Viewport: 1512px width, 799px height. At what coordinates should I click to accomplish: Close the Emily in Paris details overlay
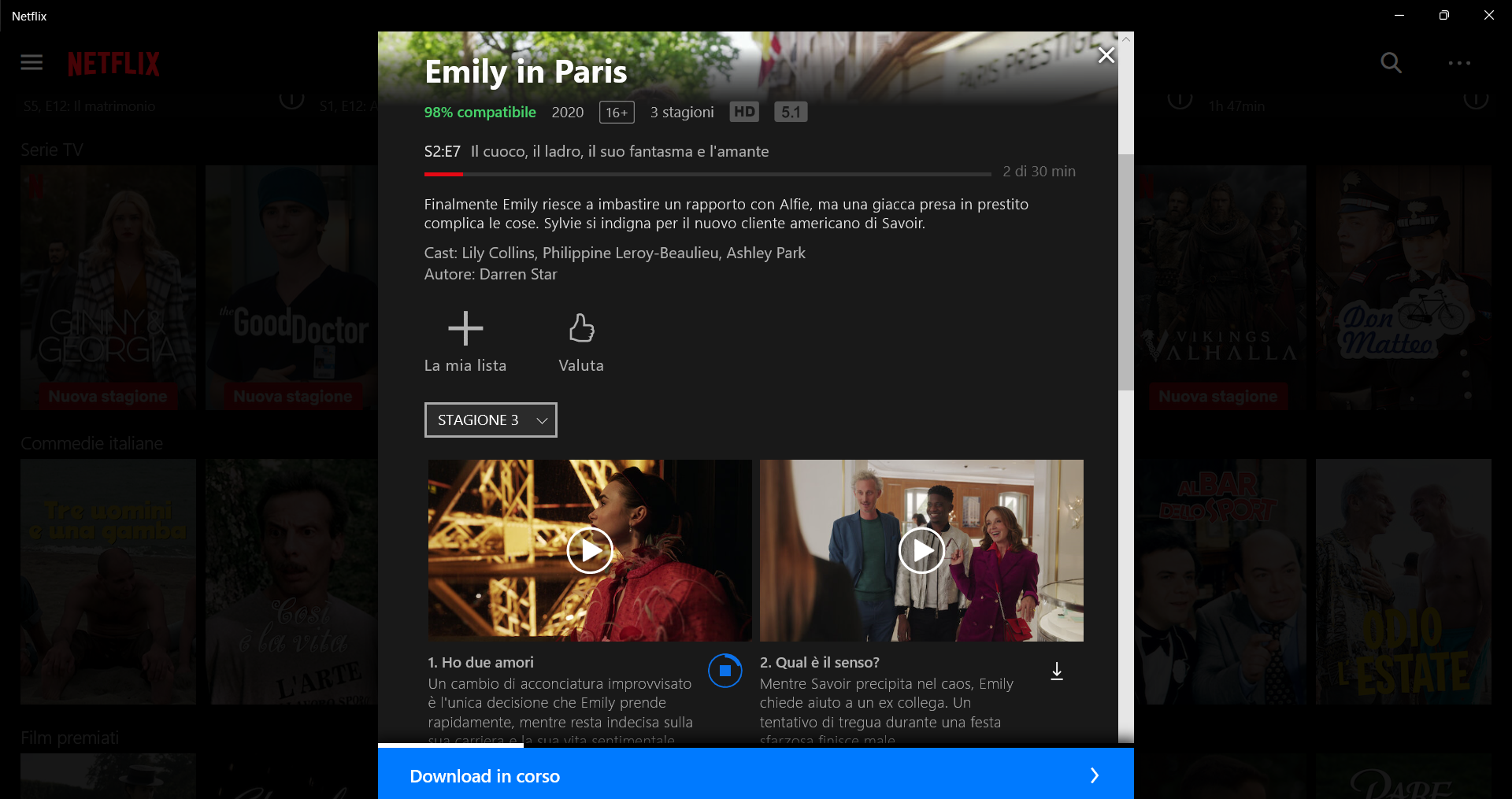coord(1106,55)
